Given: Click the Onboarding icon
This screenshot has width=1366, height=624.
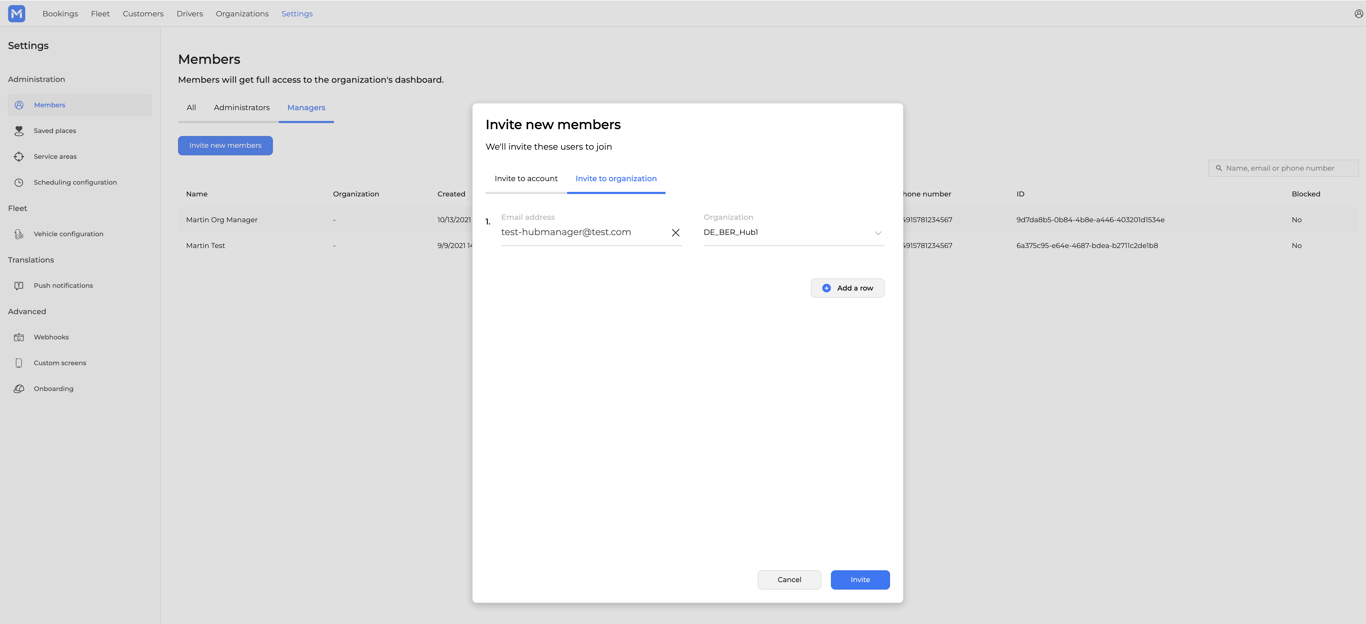Looking at the screenshot, I should coord(19,389).
